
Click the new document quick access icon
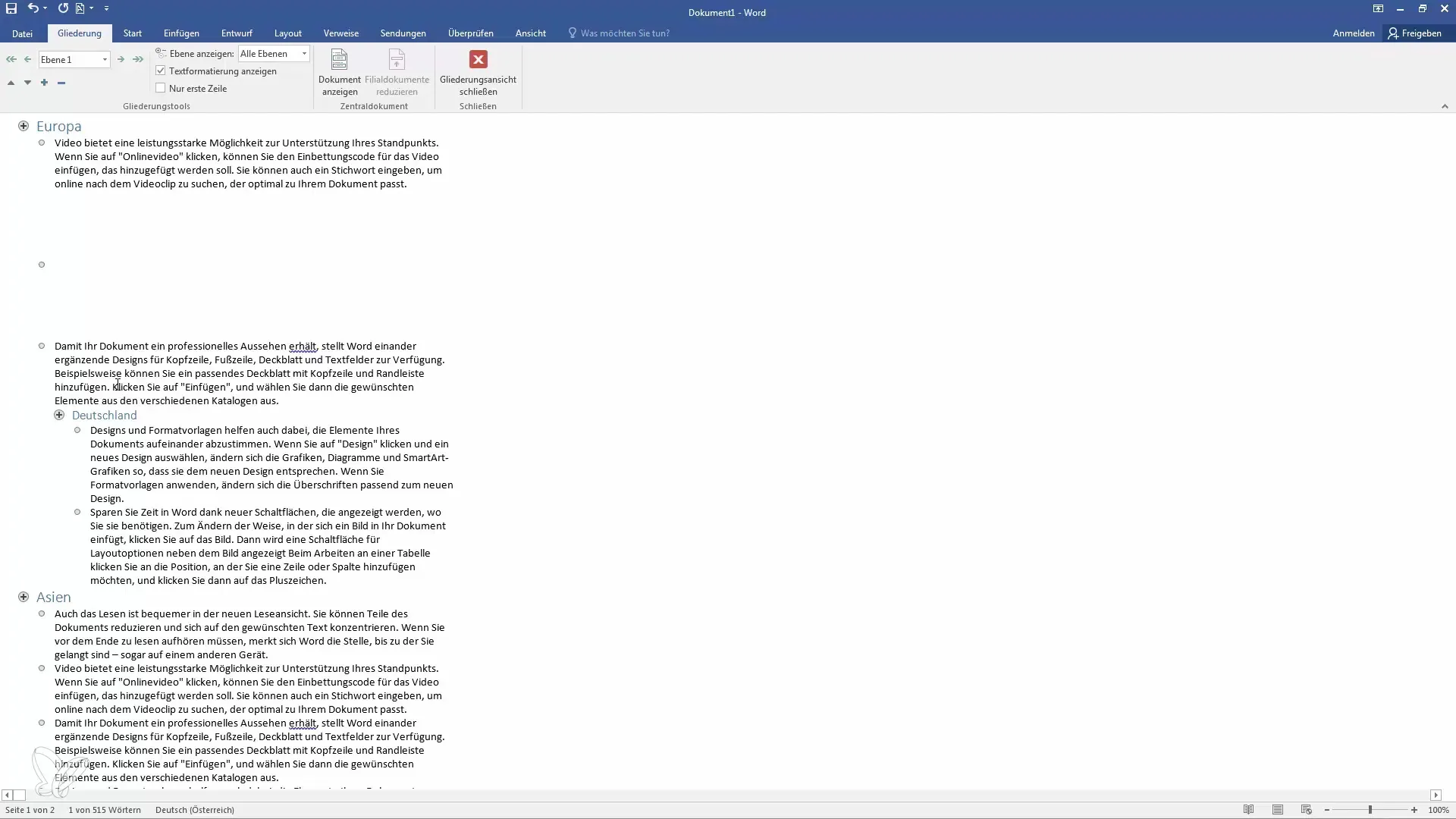(80, 8)
